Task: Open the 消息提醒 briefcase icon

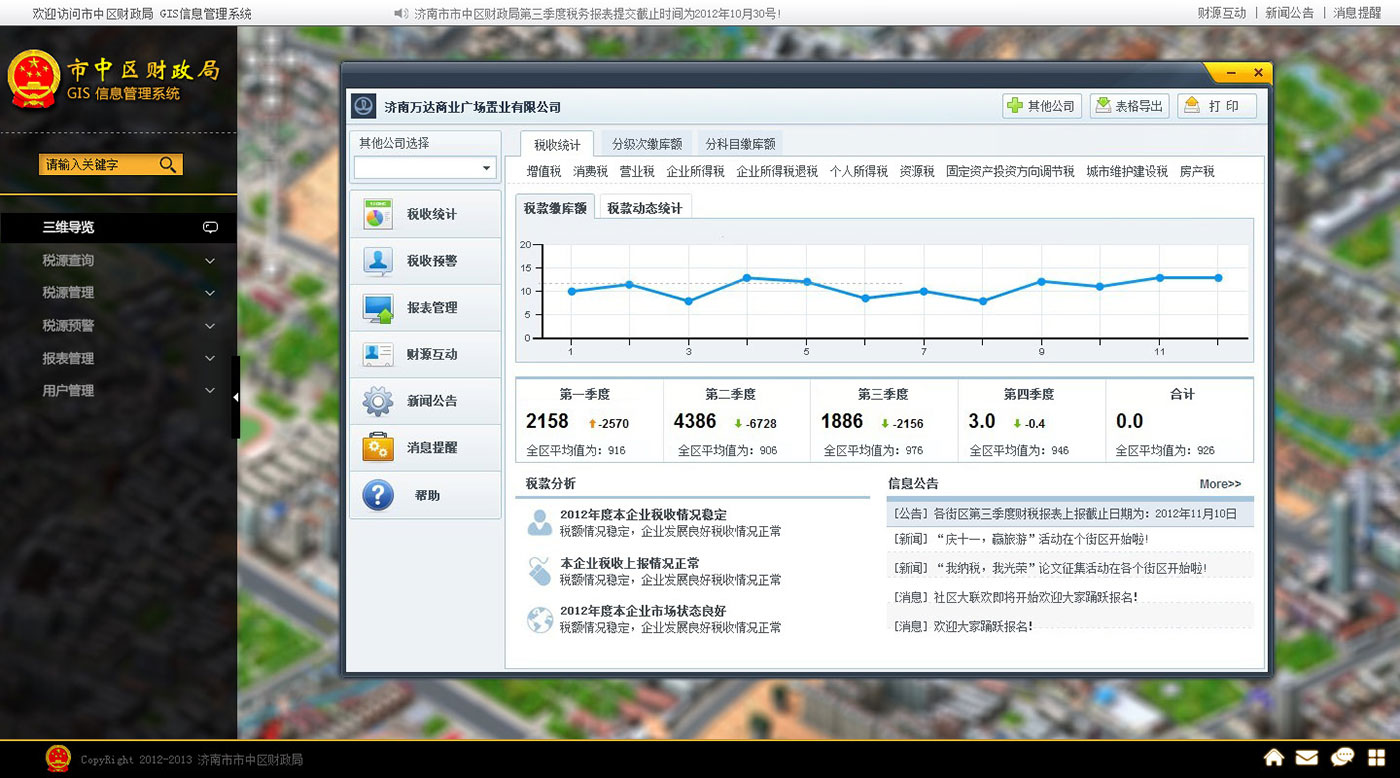Action: pyautogui.click(x=377, y=448)
